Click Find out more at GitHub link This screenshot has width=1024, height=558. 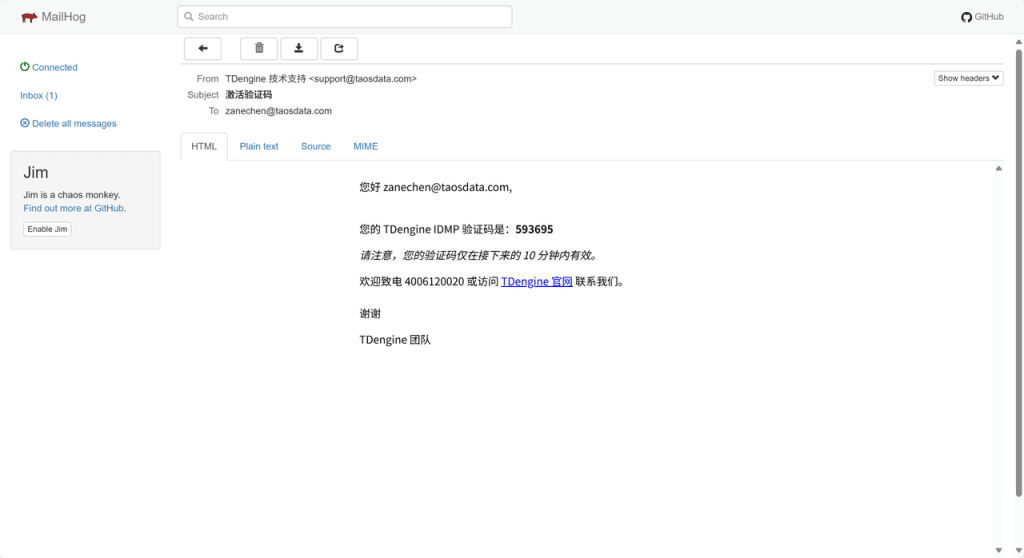point(73,208)
